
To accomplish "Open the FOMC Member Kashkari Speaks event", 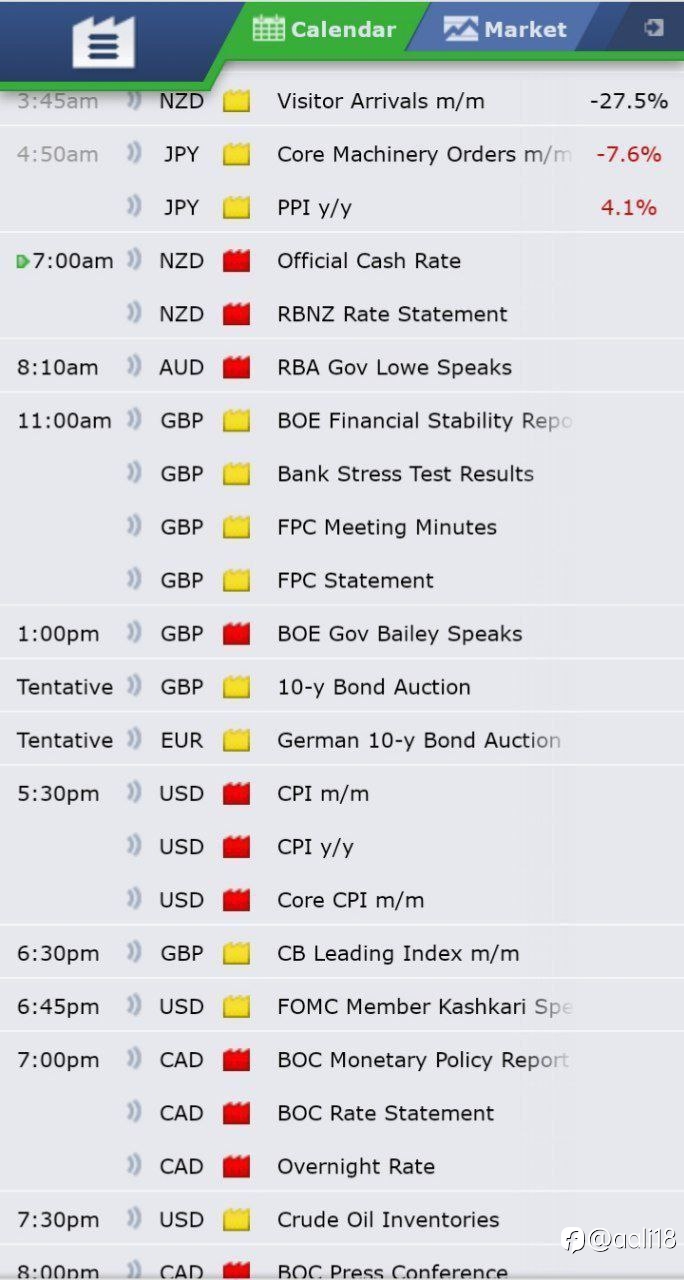I will pyautogui.click(x=424, y=1007).
